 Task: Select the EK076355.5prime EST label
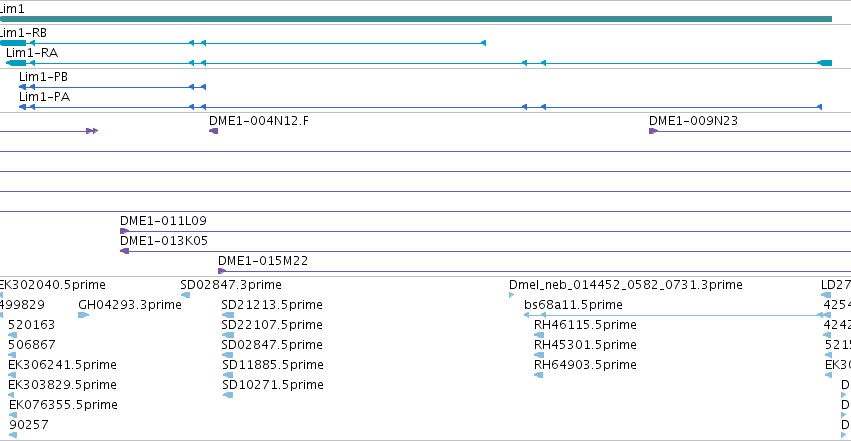click(63, 405)
